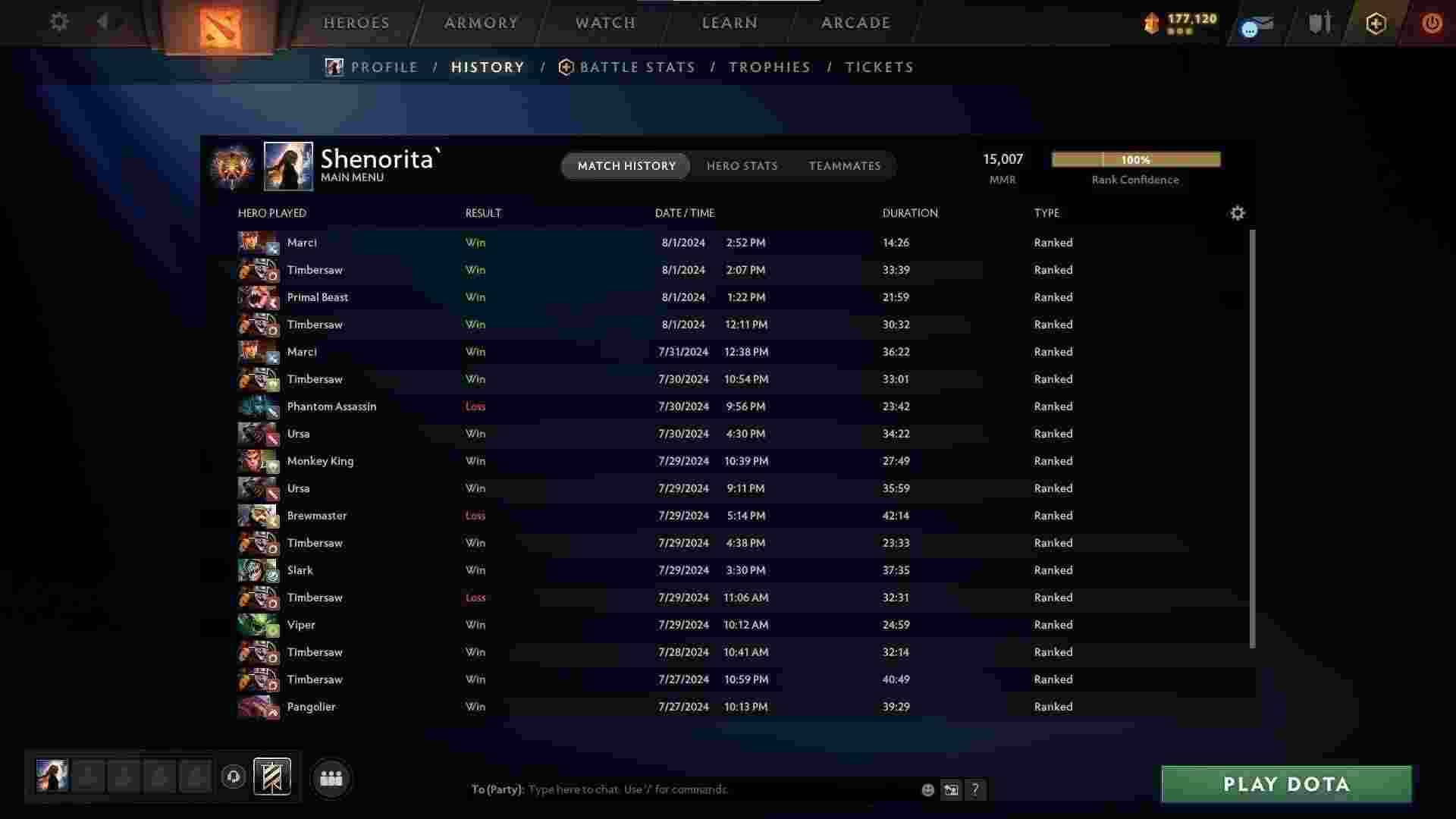
Task: Open the Dota Plus hexagon icon
Action: [1376, 24]
